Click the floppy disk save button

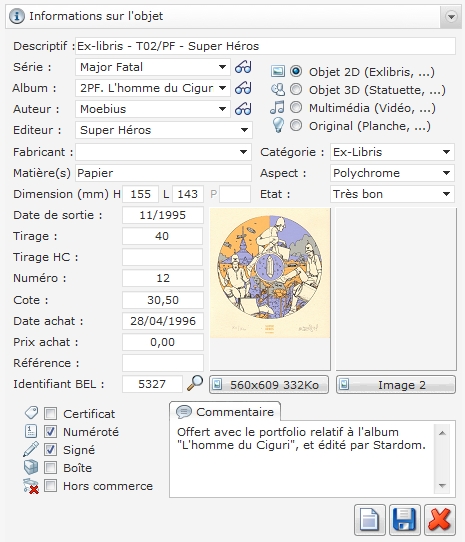(404, 520)
